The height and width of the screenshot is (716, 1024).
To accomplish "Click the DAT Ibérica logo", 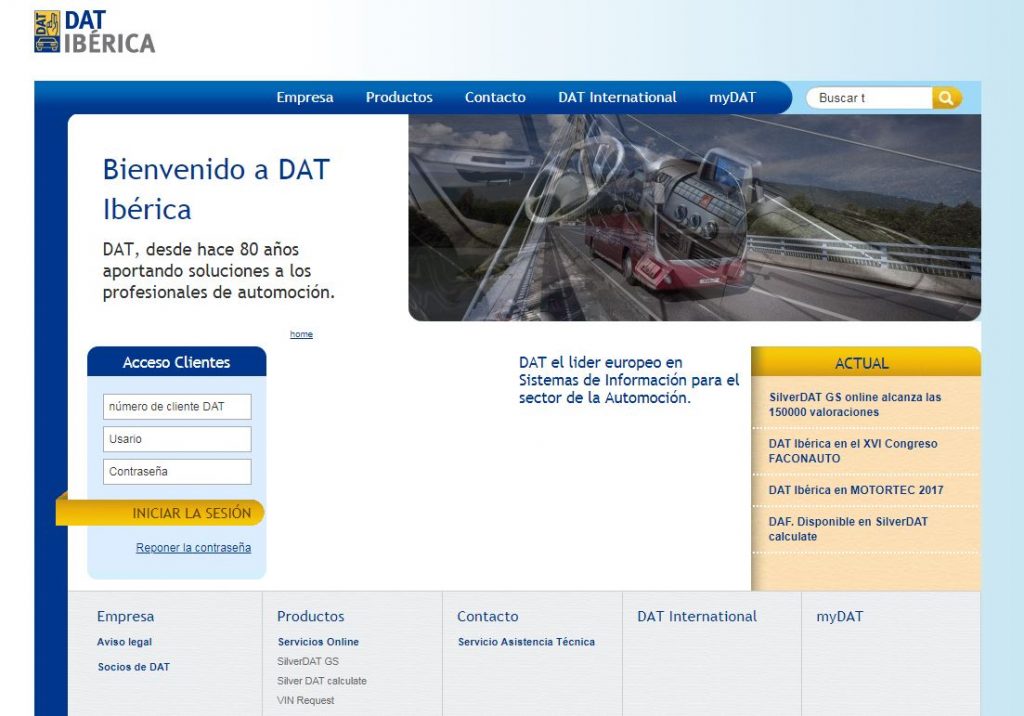I will tap(95, 31).
